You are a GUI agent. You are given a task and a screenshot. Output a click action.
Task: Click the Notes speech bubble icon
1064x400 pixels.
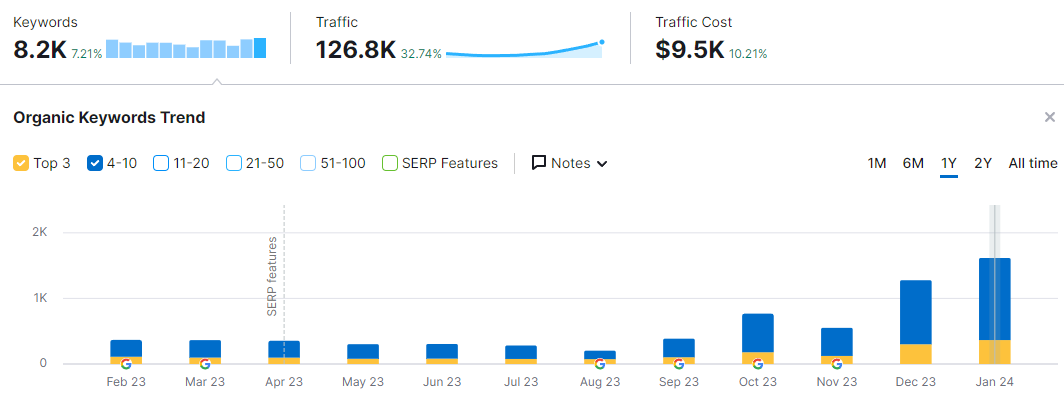539,163
